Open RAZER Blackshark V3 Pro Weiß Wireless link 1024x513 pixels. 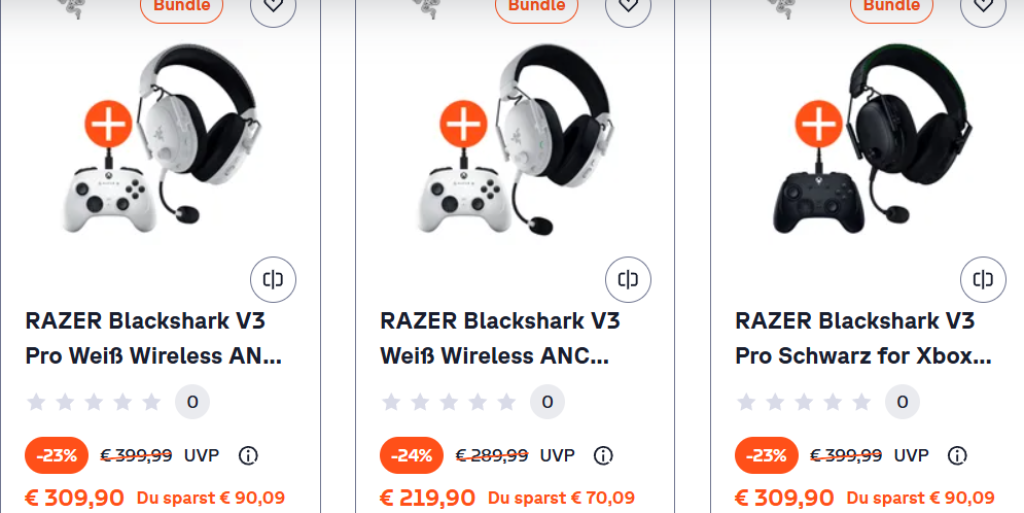click(x=154, y=338)
